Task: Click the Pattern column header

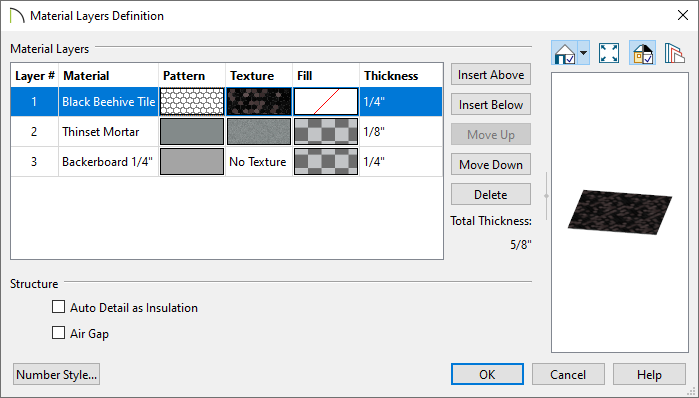Action: pyautogui.click(x=192, y=75)
